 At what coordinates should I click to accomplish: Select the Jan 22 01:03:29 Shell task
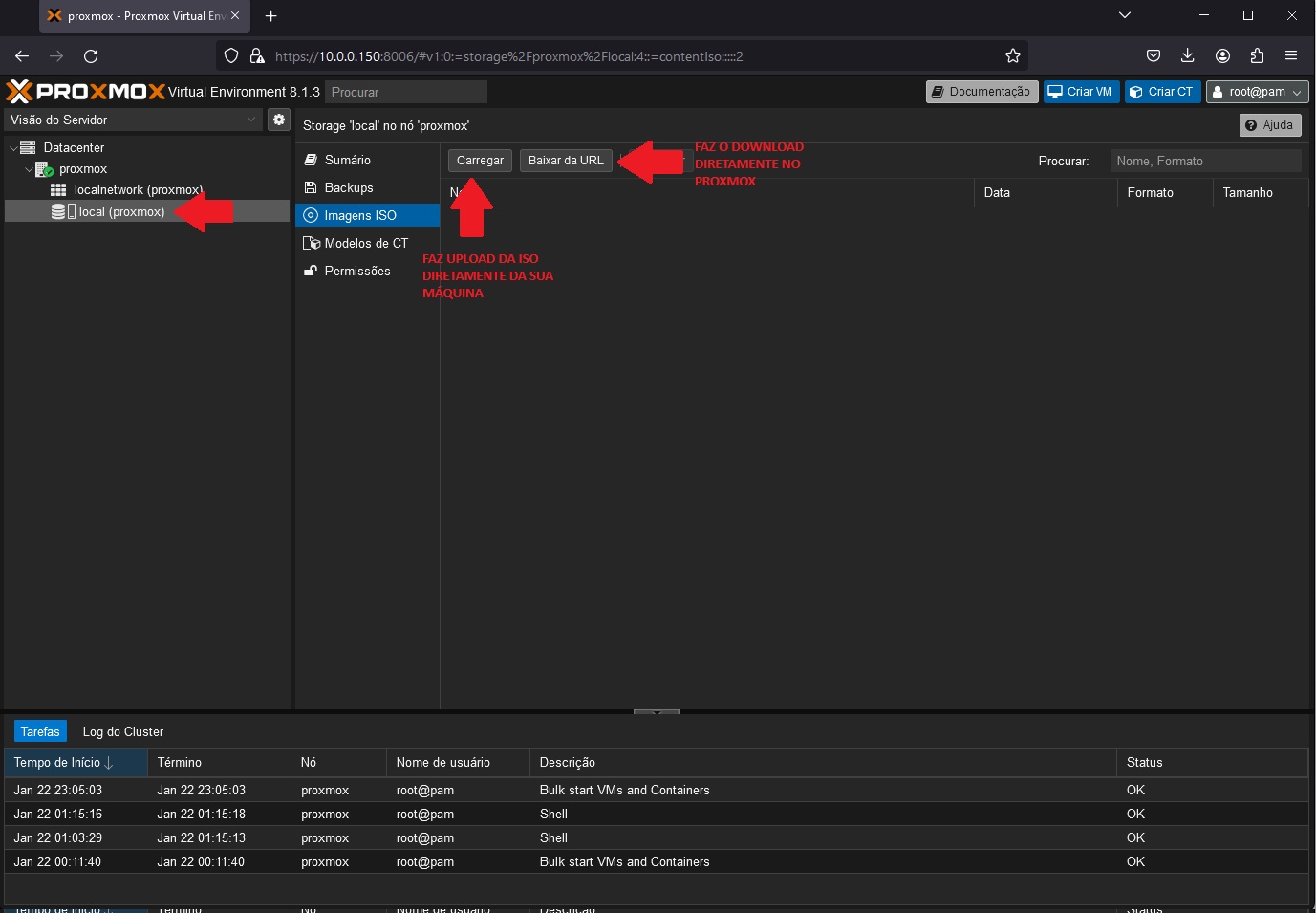[x=657, y=837]
